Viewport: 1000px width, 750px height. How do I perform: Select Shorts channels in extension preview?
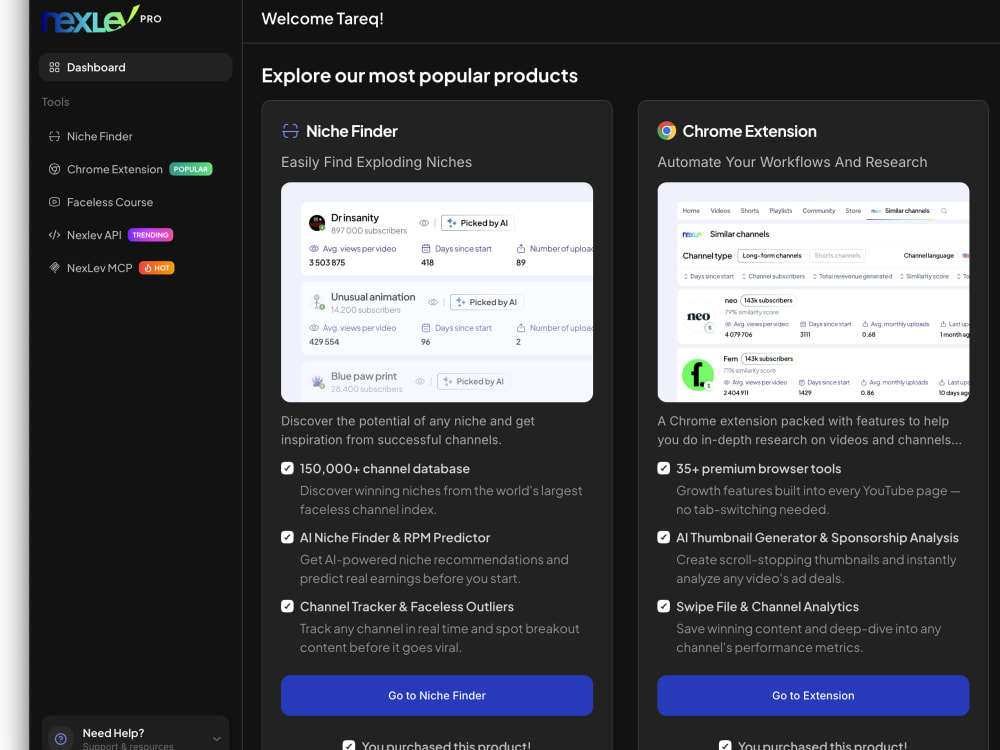click(837, 256)
